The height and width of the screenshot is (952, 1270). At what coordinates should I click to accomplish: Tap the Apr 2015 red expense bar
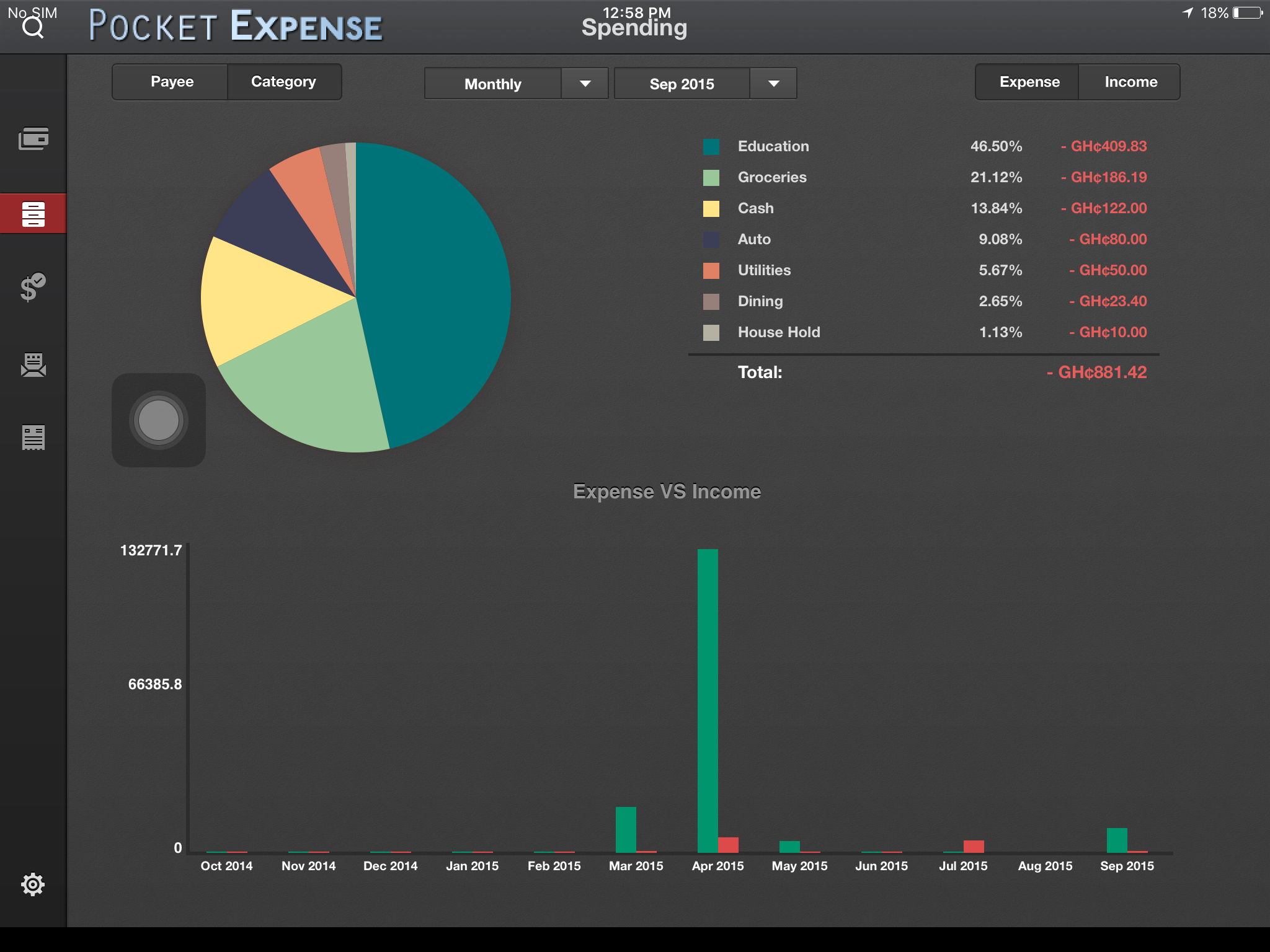728,845
